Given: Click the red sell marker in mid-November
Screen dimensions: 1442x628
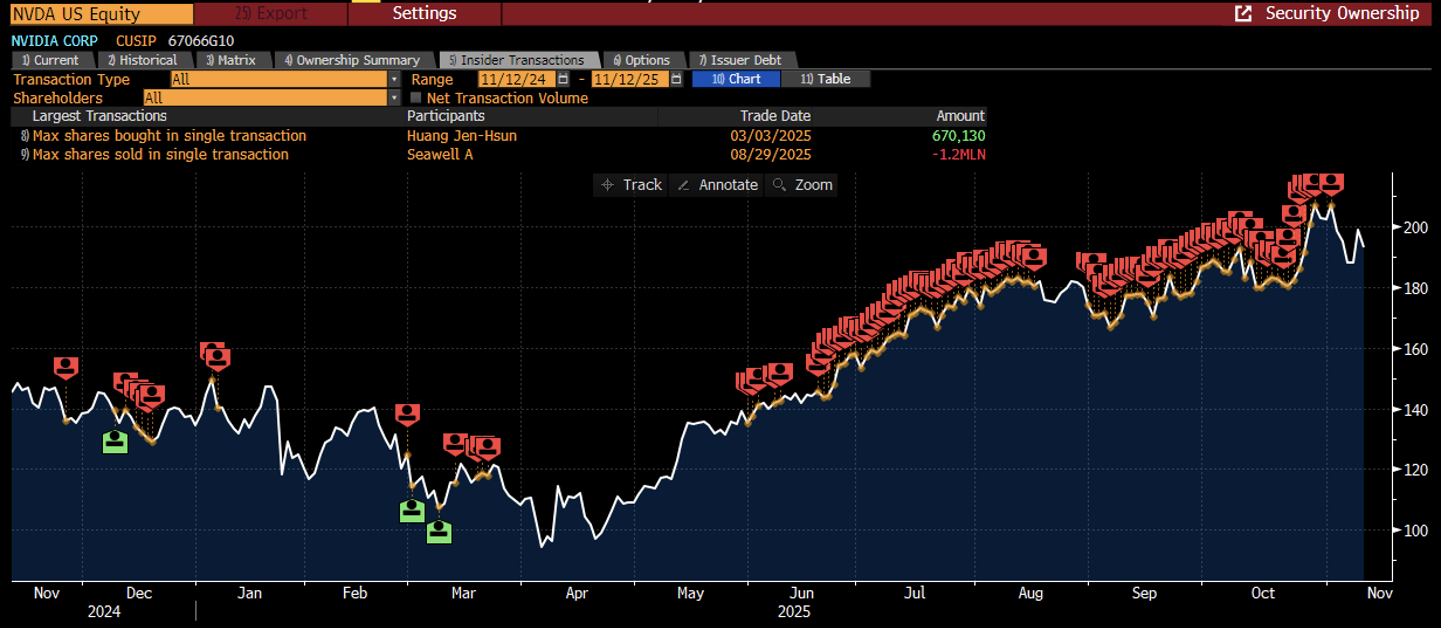Looking at the screenshot, I should (66, 367).
